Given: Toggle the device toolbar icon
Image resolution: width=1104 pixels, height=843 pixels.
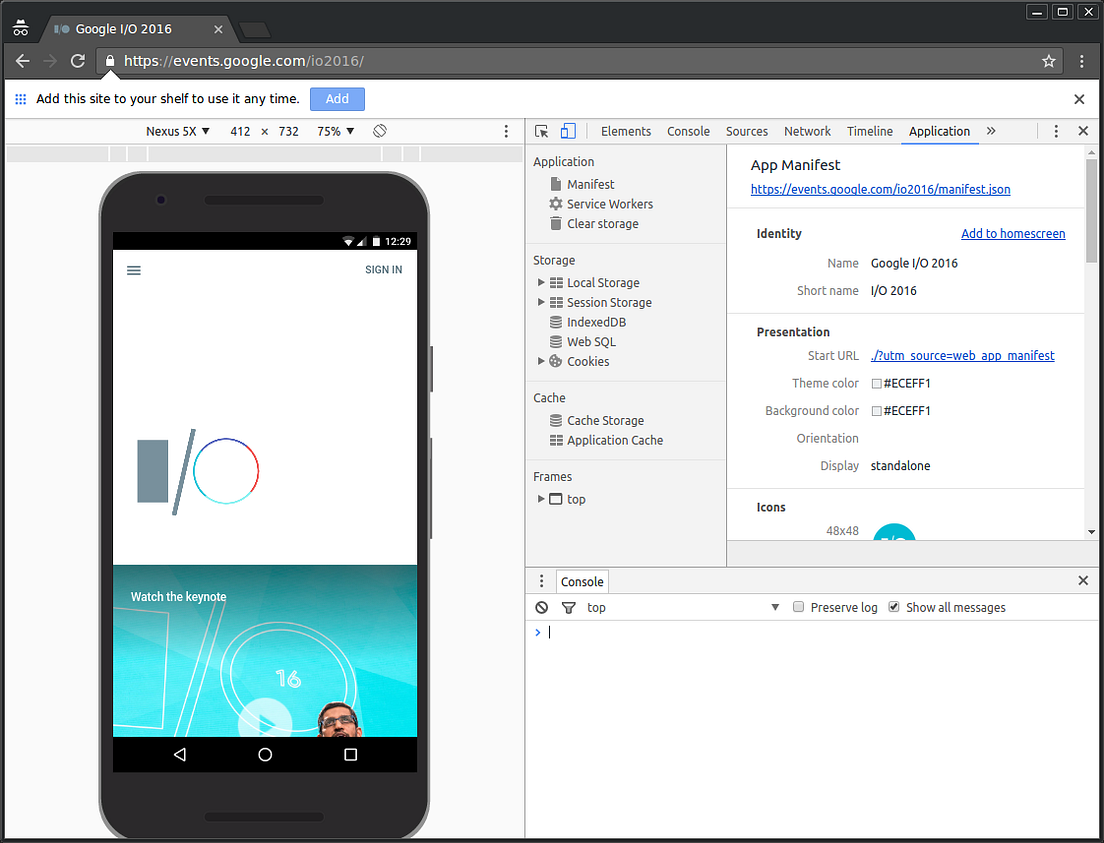Looking at the screenshot, I should [x=567, y=131].
